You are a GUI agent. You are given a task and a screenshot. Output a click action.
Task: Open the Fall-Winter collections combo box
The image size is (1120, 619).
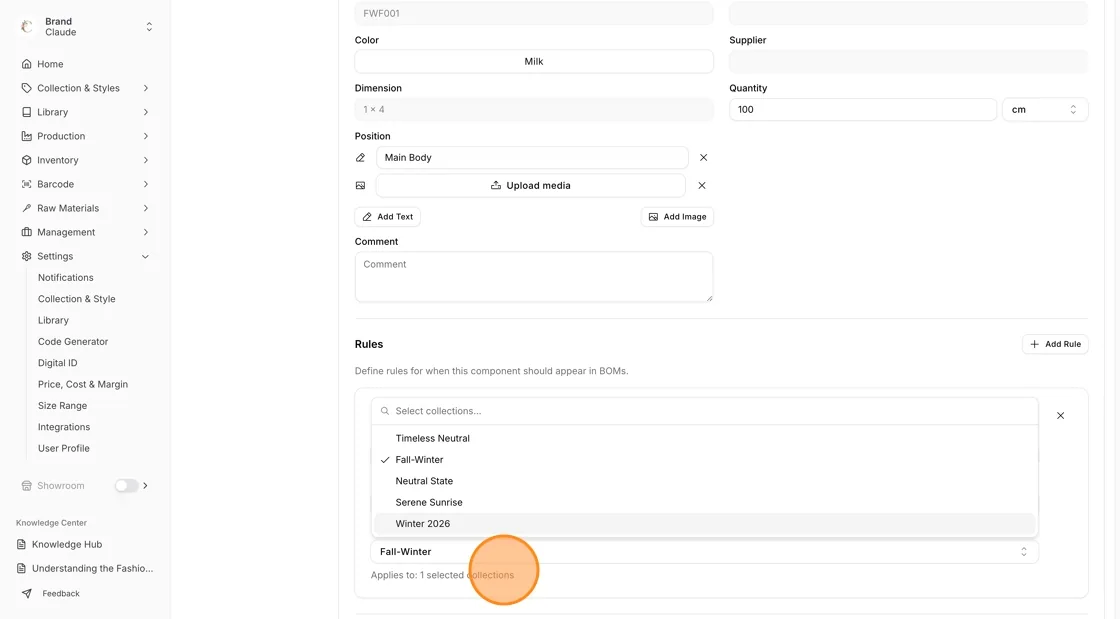(704, 552)
